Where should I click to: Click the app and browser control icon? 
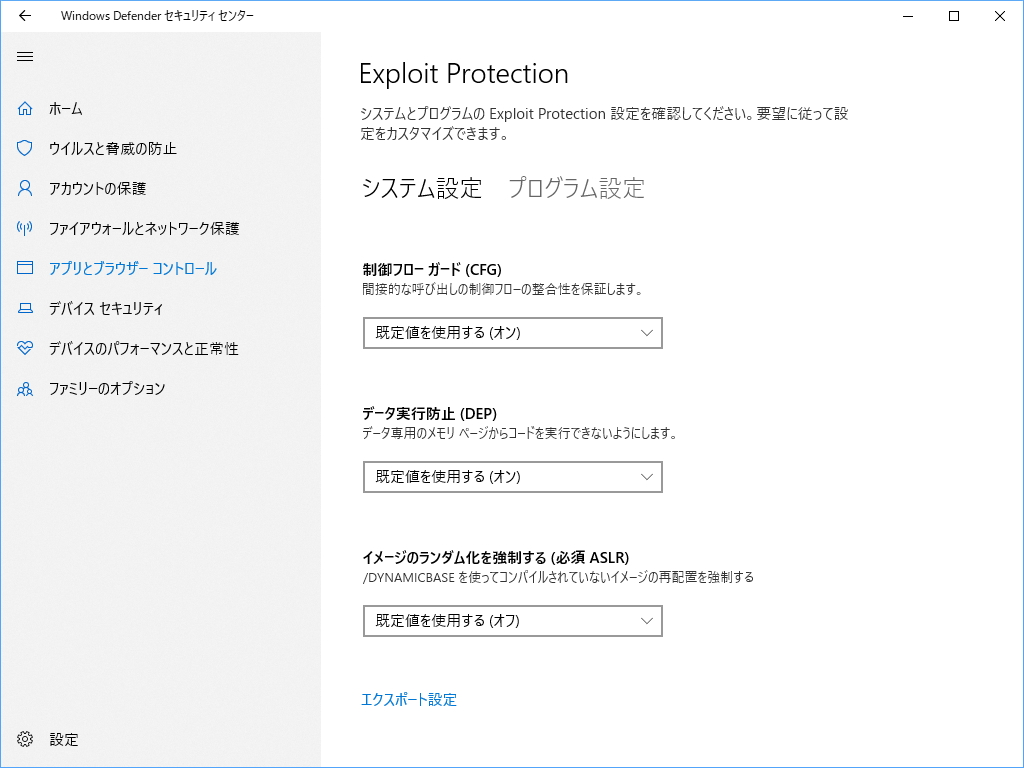pos(25,268)
